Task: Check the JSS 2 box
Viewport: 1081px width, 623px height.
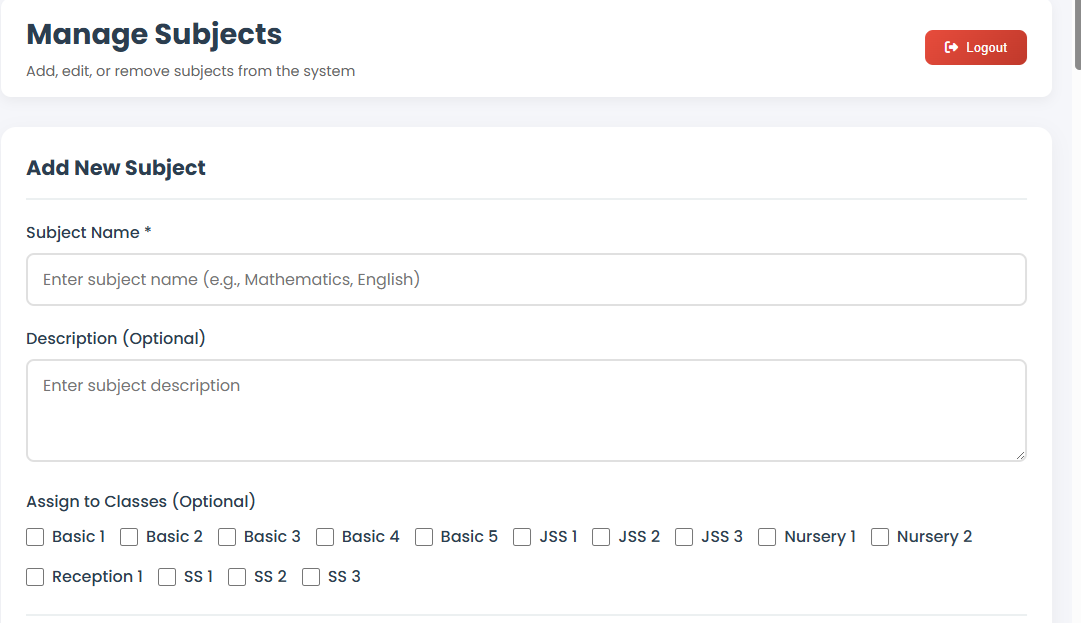Action: click(601, 537)
